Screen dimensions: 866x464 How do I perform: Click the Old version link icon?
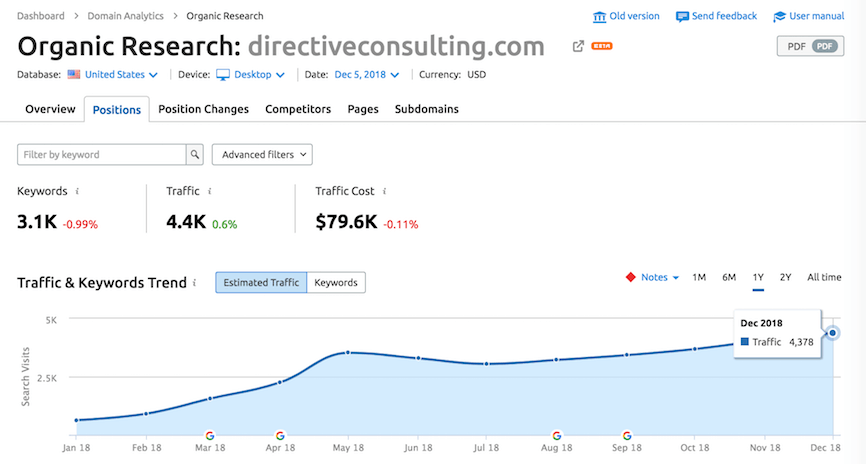coord(599,17)
